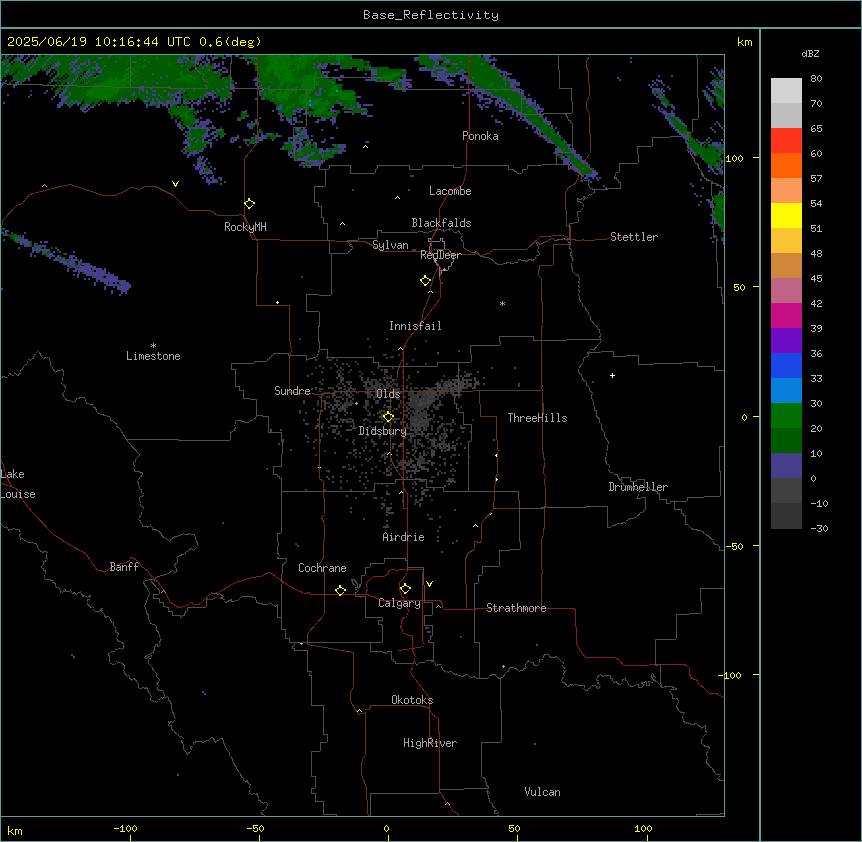
Task: Click the Banff map label
Action: (124, 567)
